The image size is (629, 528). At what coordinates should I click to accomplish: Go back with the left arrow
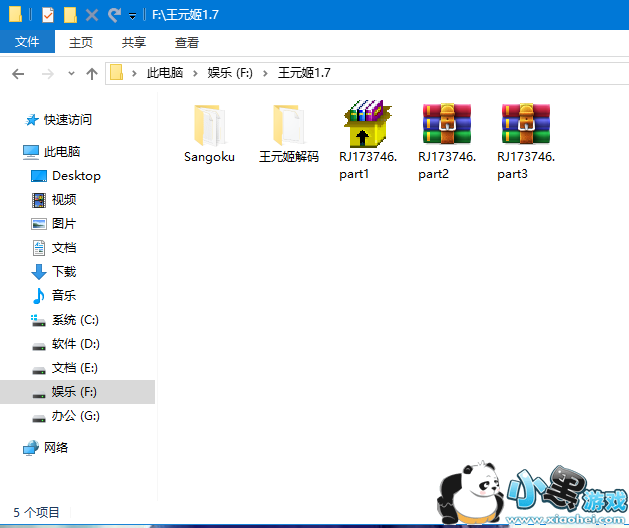click(18, 74)
